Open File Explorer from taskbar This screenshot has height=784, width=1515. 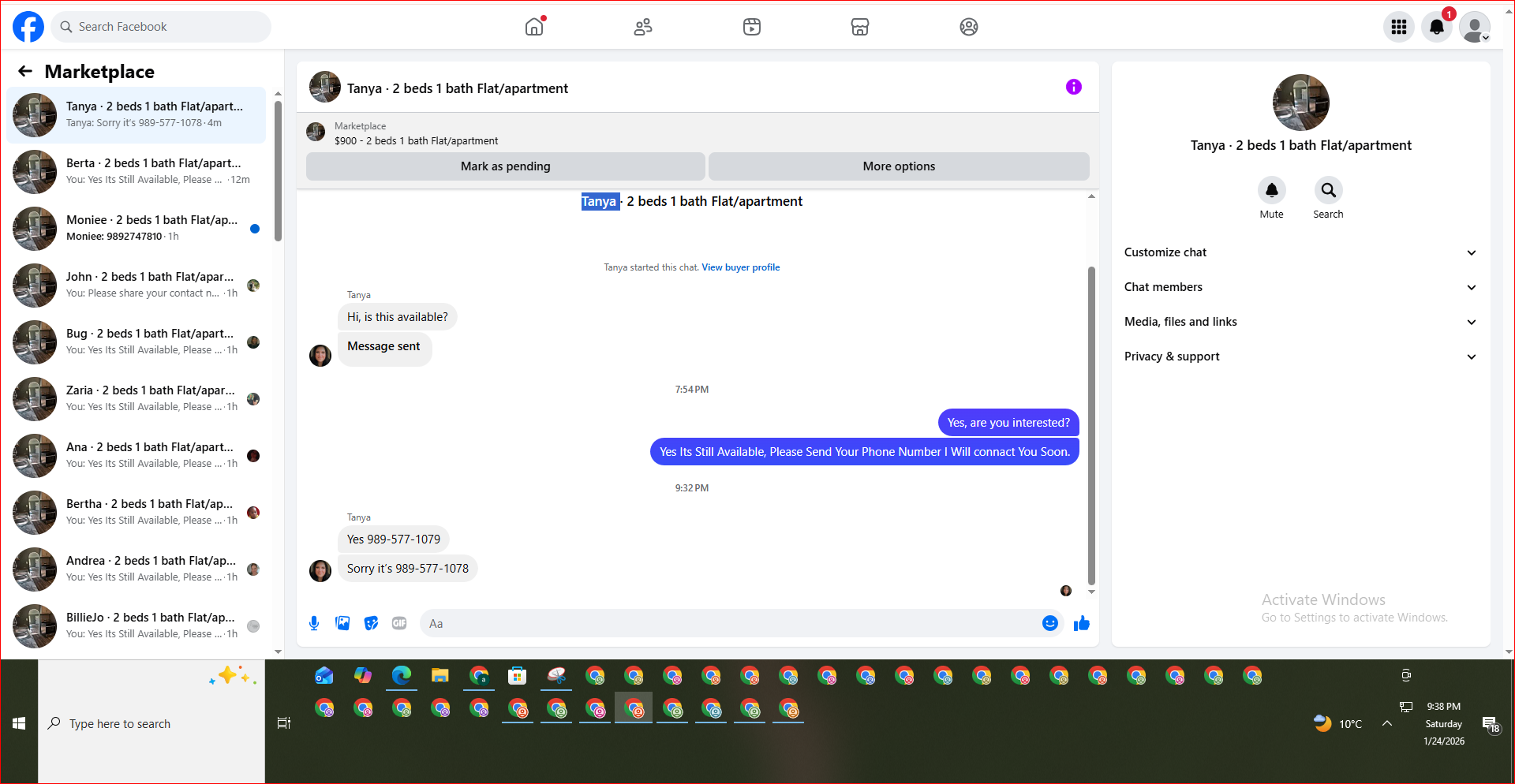pyautogui.click(x=440, y=675)
